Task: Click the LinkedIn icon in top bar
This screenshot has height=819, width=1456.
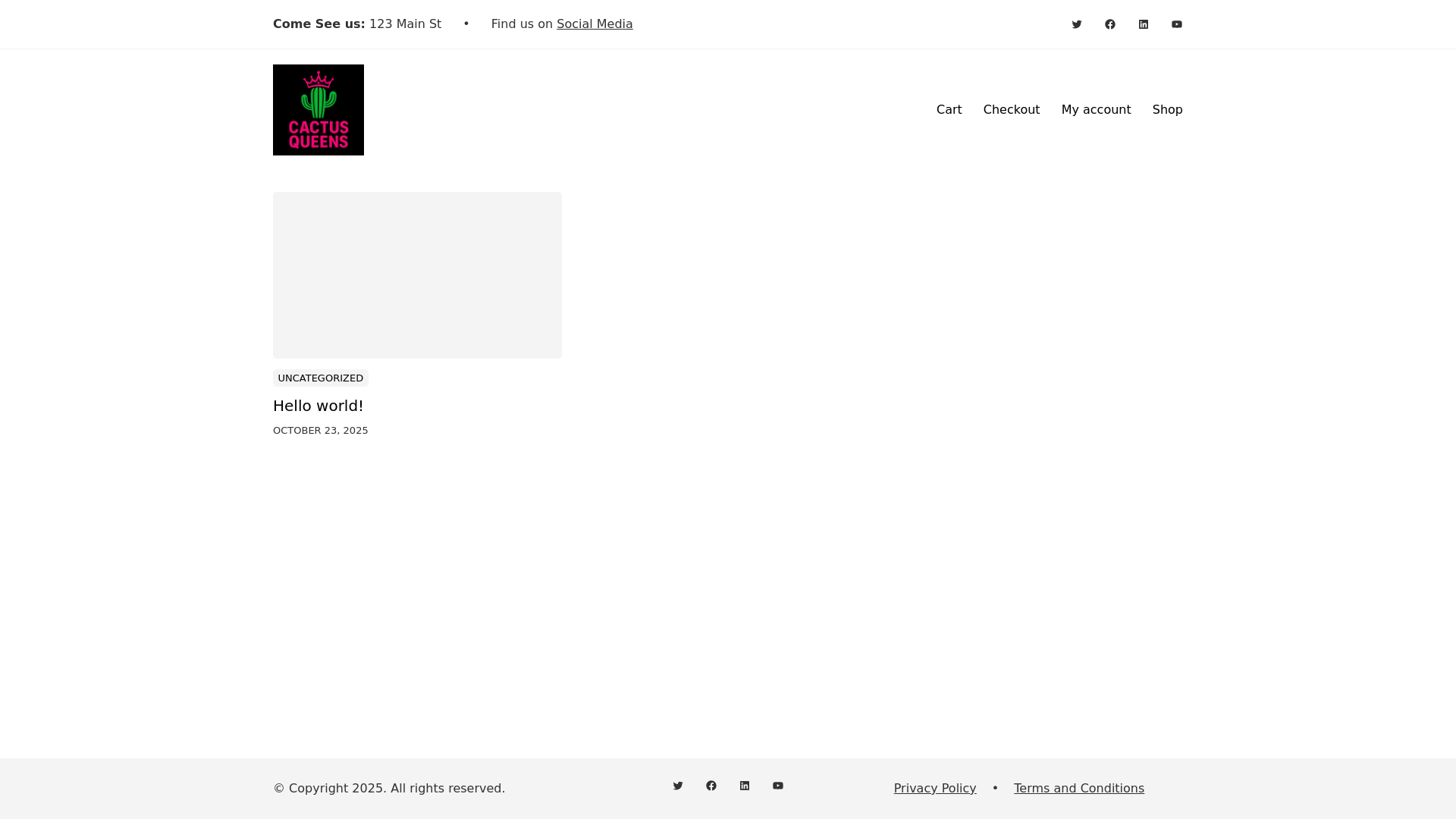Action: pyautogui.click(x=1144, y=24)
